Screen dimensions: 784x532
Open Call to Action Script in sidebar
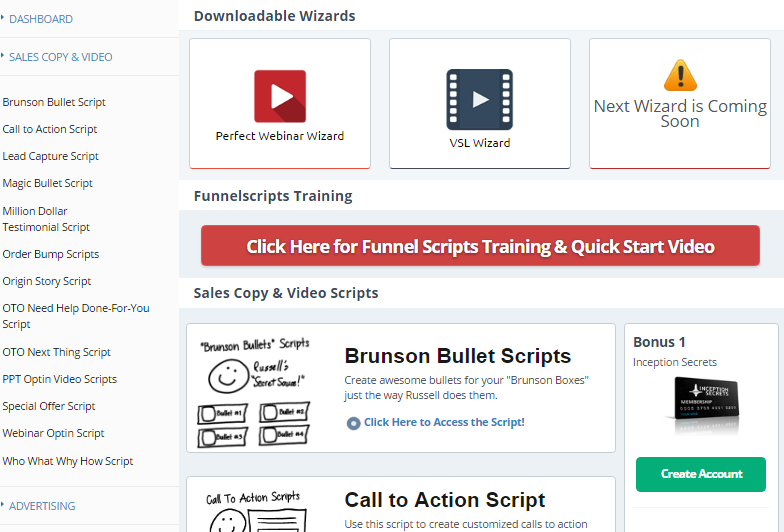point(50,129)
